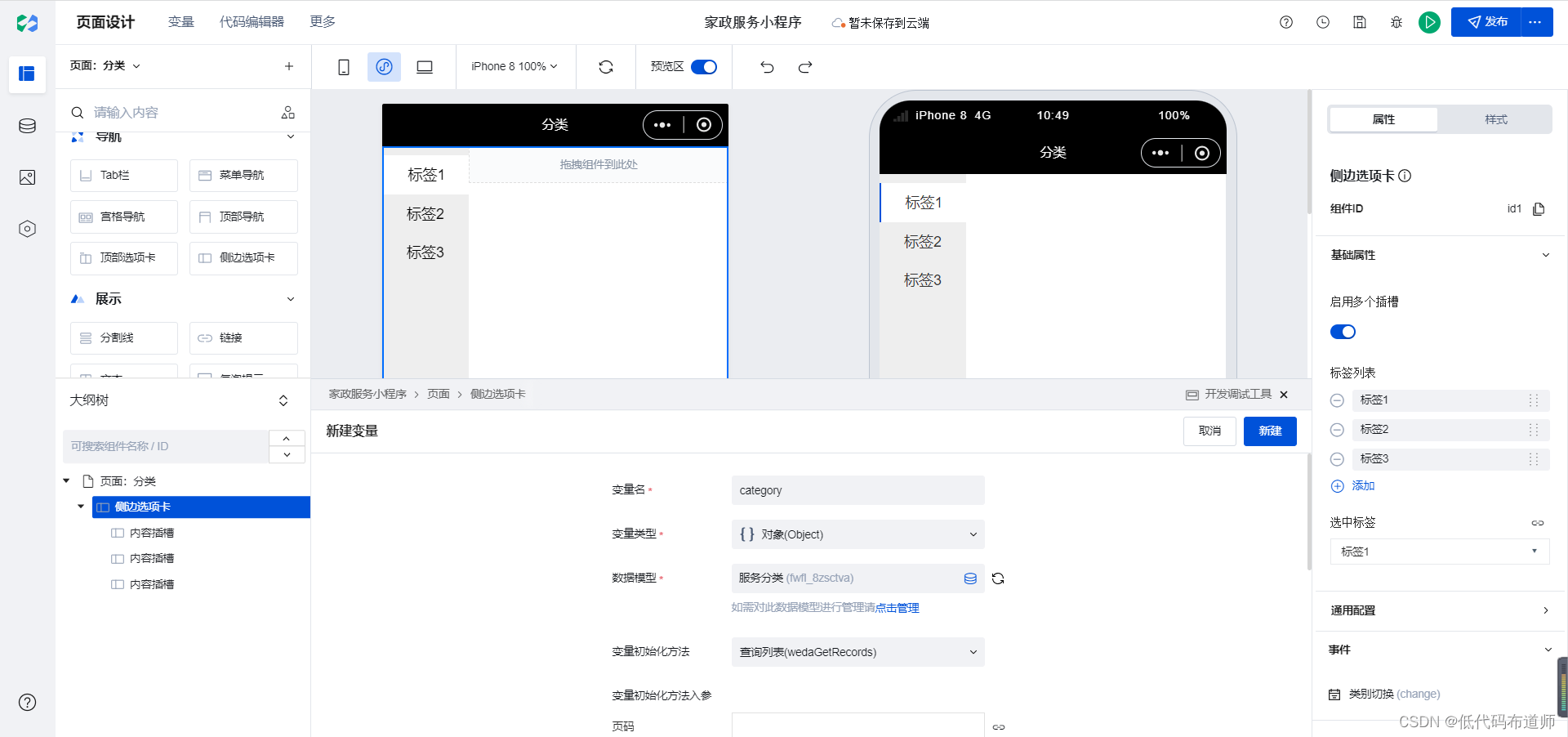Open 变量初始化方法 查询列表 dropdown
The image size is (1568, 737).
[858, 652]
